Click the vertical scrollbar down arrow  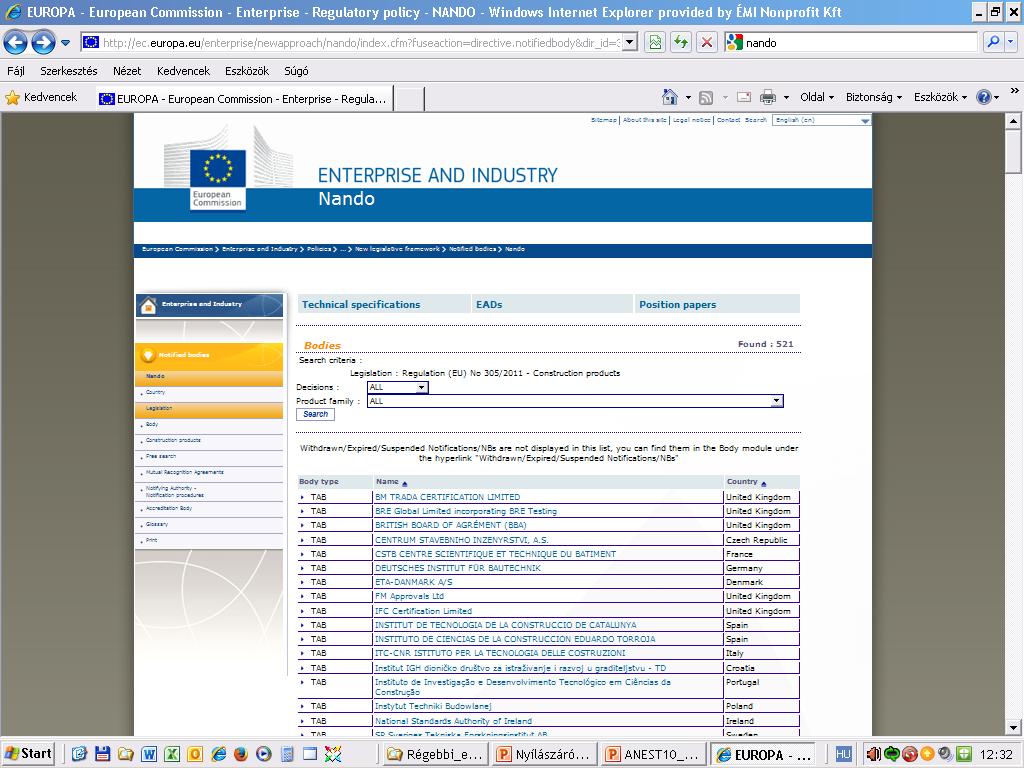click(1013, 728)
